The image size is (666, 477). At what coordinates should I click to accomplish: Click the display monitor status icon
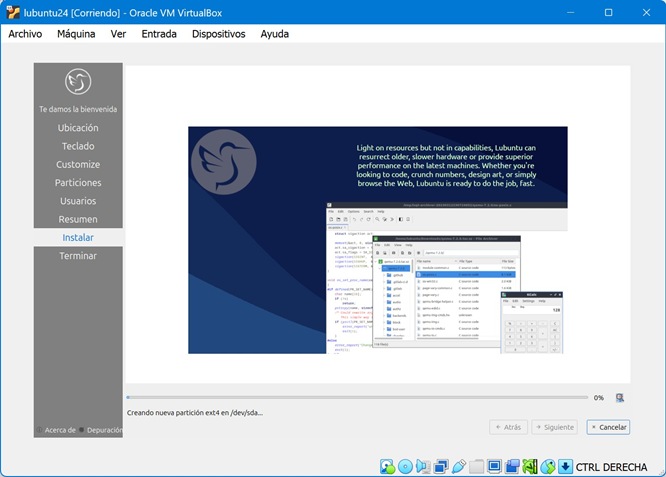pos(495,466)
